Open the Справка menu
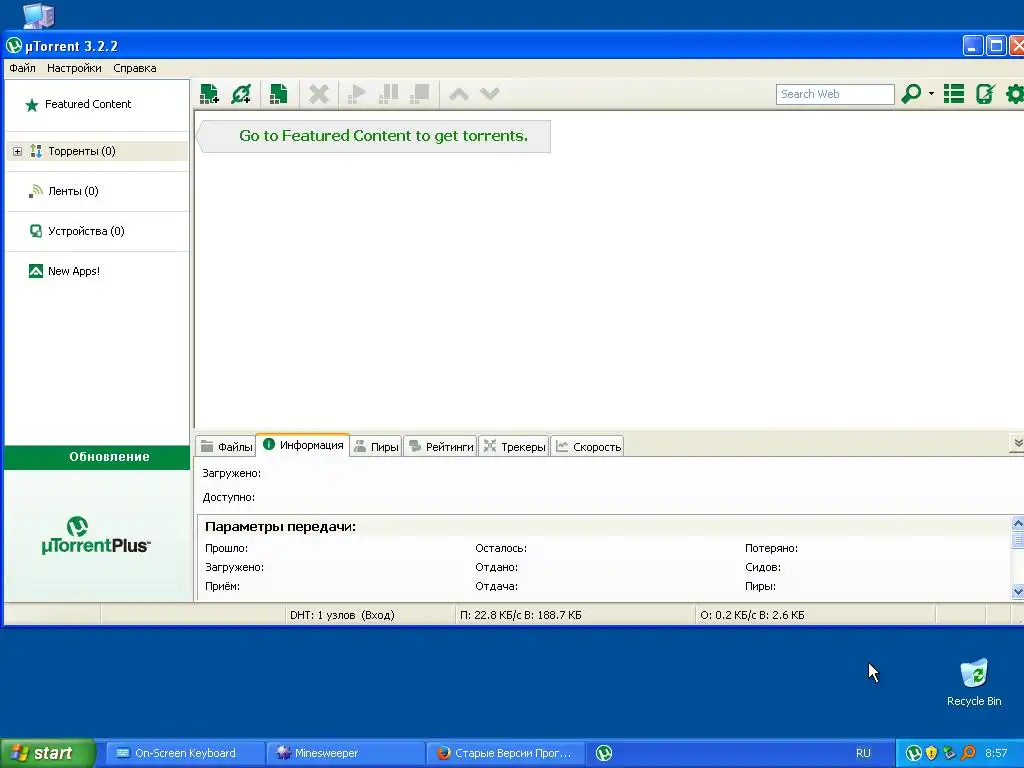The image size is (1024, 768). pos(135,68)
